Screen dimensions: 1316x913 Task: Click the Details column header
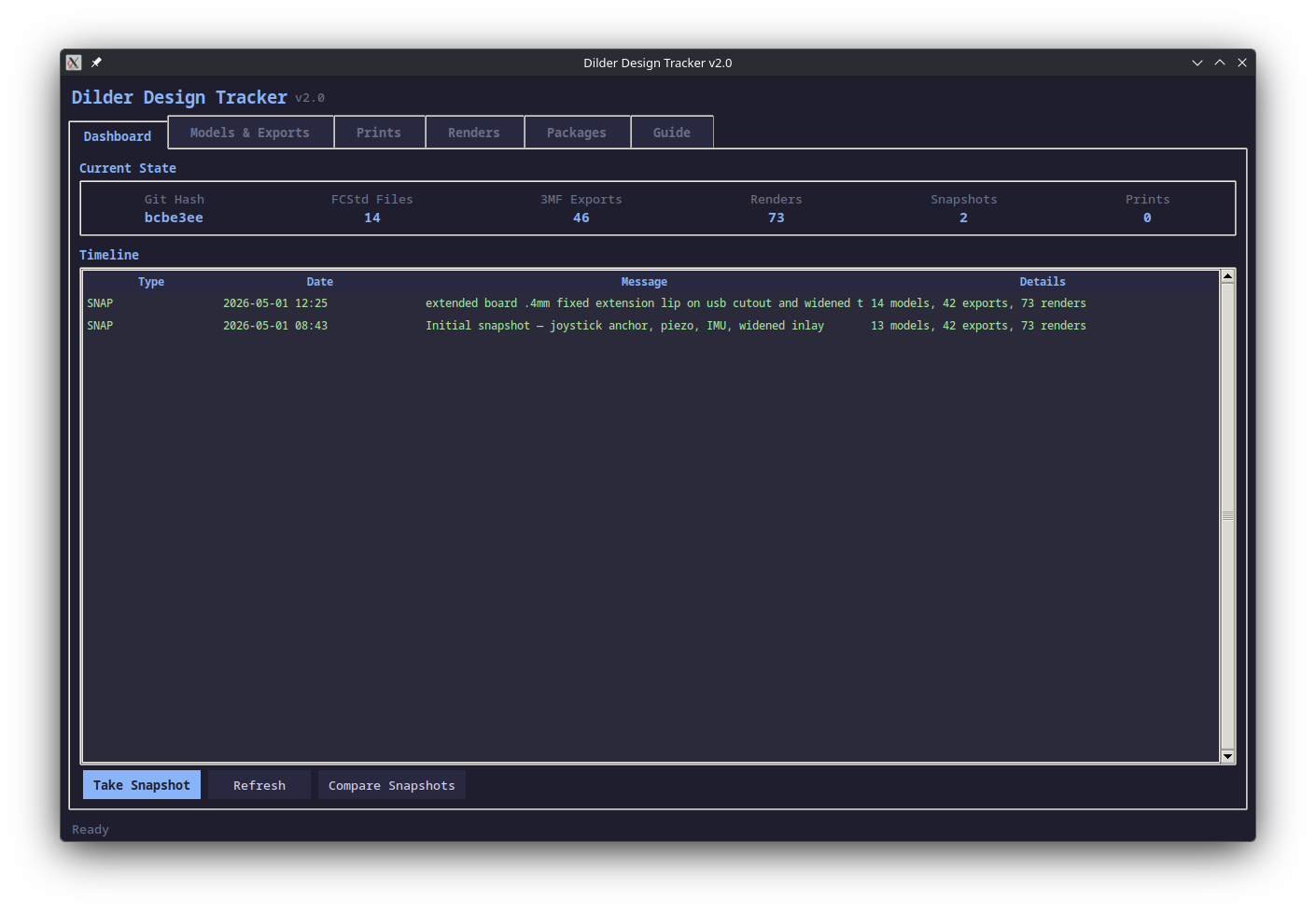[x=1043, y=282]
